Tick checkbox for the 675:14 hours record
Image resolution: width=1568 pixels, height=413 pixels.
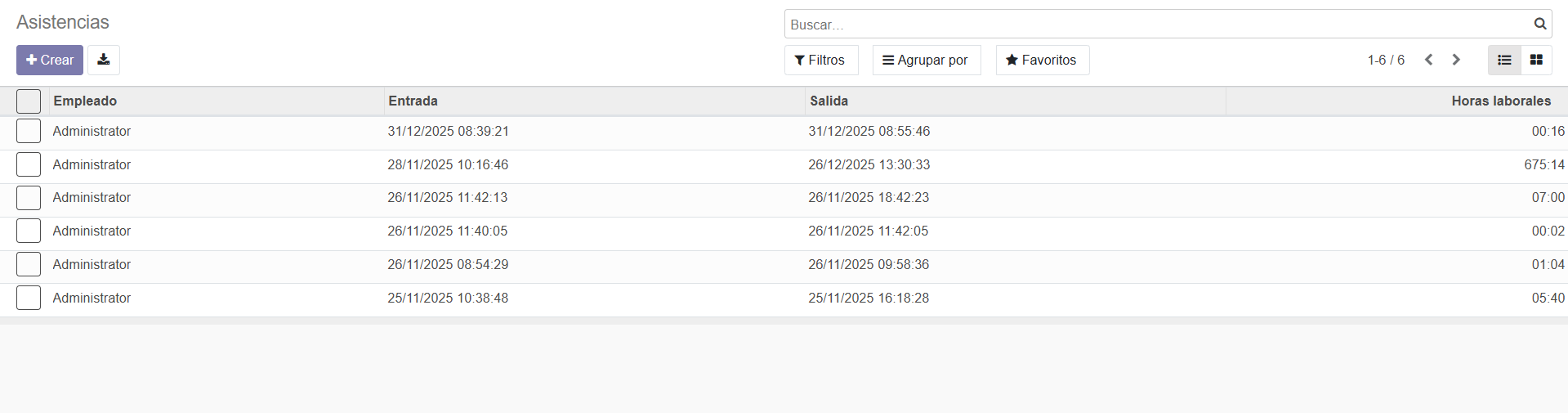[29, 164]
